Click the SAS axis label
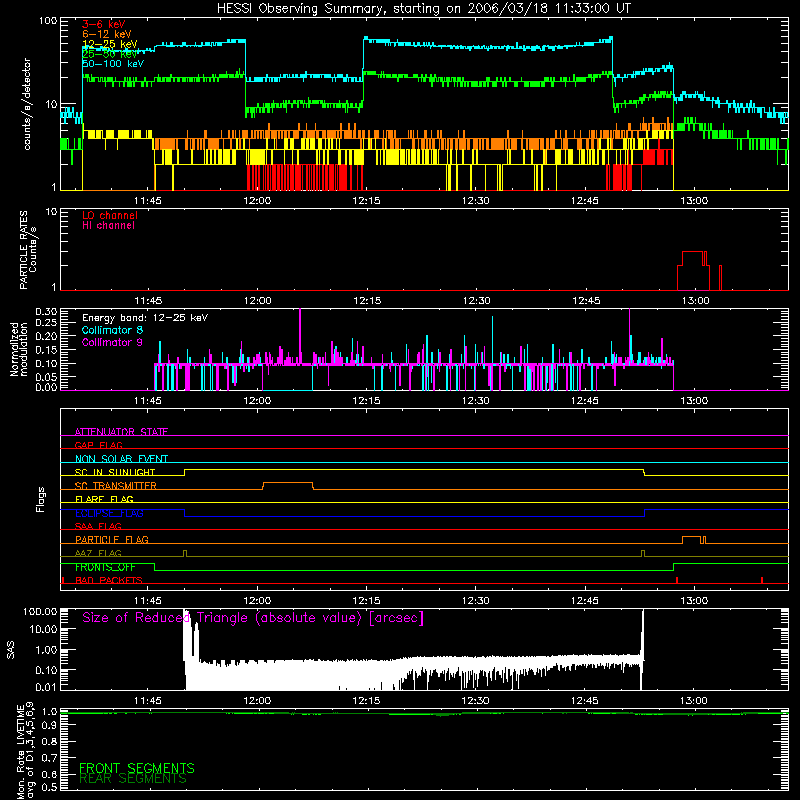This screenshot has width=800, height=800. tap(10, 649)
